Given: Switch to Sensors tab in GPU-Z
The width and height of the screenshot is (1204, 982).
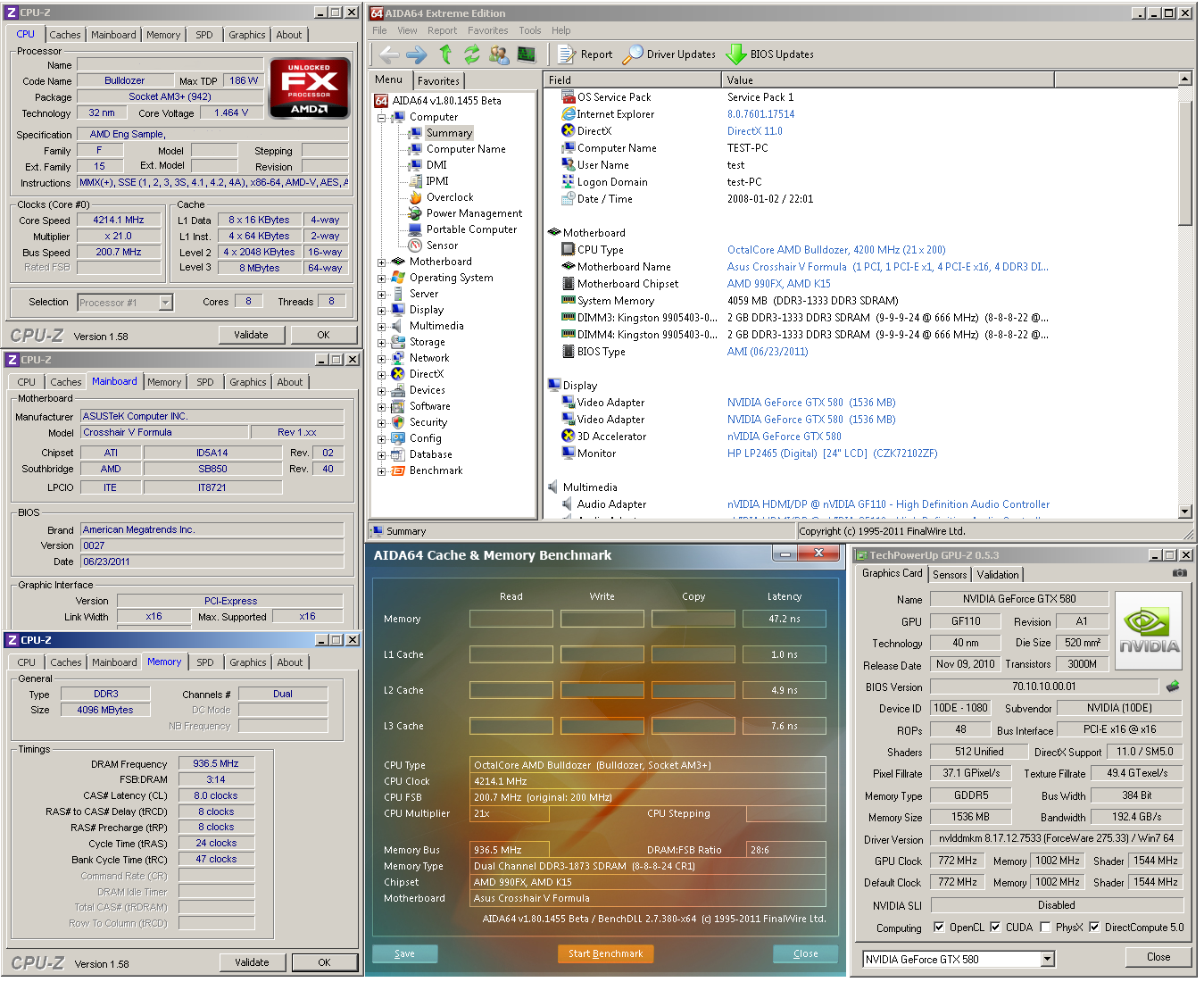Looking at the screenshot, I should (950, 575).
